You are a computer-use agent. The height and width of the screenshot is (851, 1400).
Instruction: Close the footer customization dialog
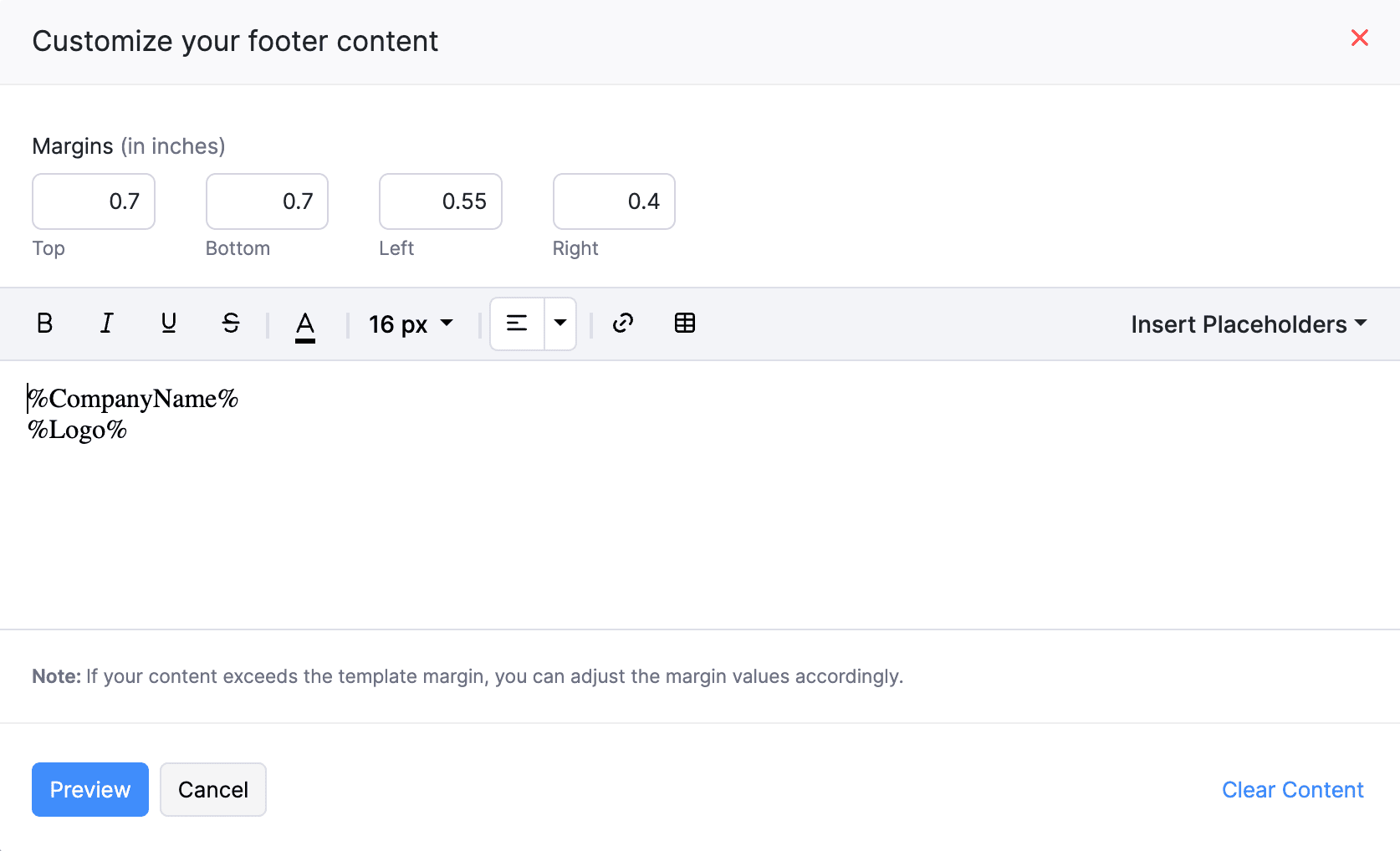point(1360,38)
